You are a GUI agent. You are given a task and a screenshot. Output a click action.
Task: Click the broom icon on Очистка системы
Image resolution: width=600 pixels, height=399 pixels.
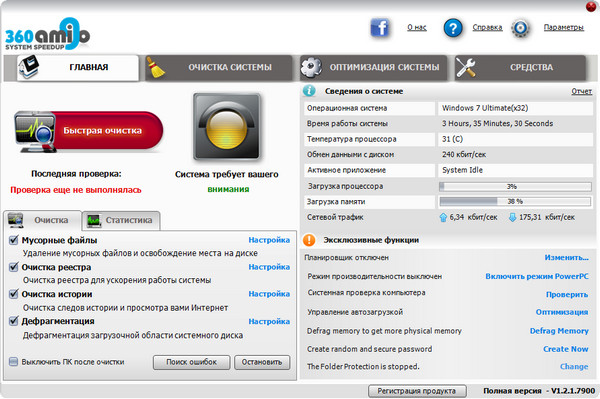click(x=156, y=67)
